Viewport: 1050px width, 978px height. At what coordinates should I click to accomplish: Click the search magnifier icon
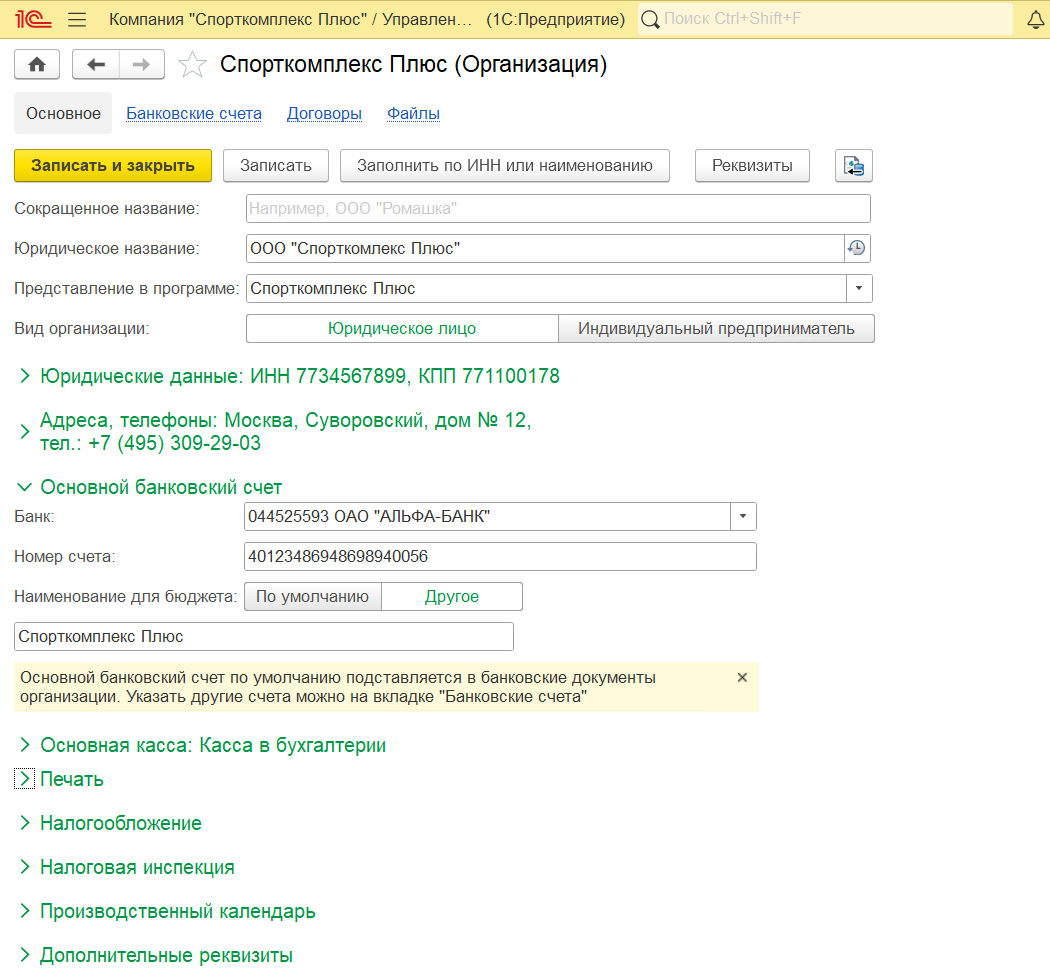click(x=650, y=19)
